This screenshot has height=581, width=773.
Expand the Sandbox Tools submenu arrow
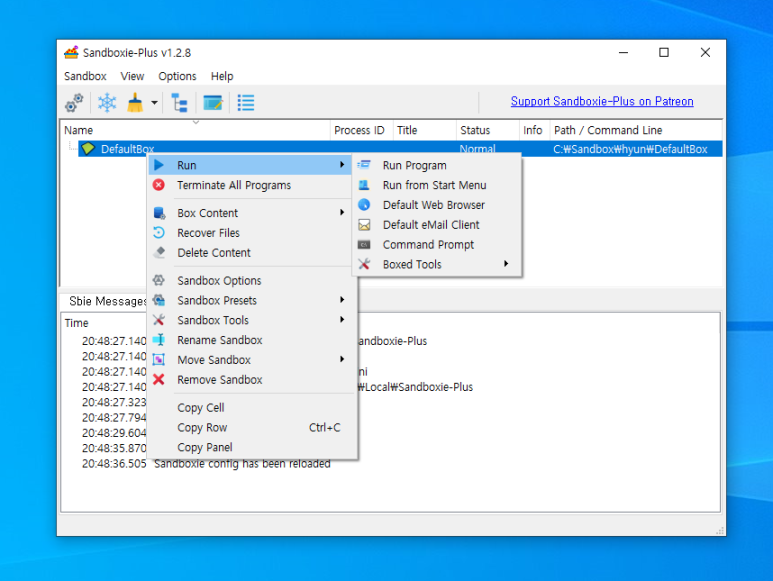(342, 319)
